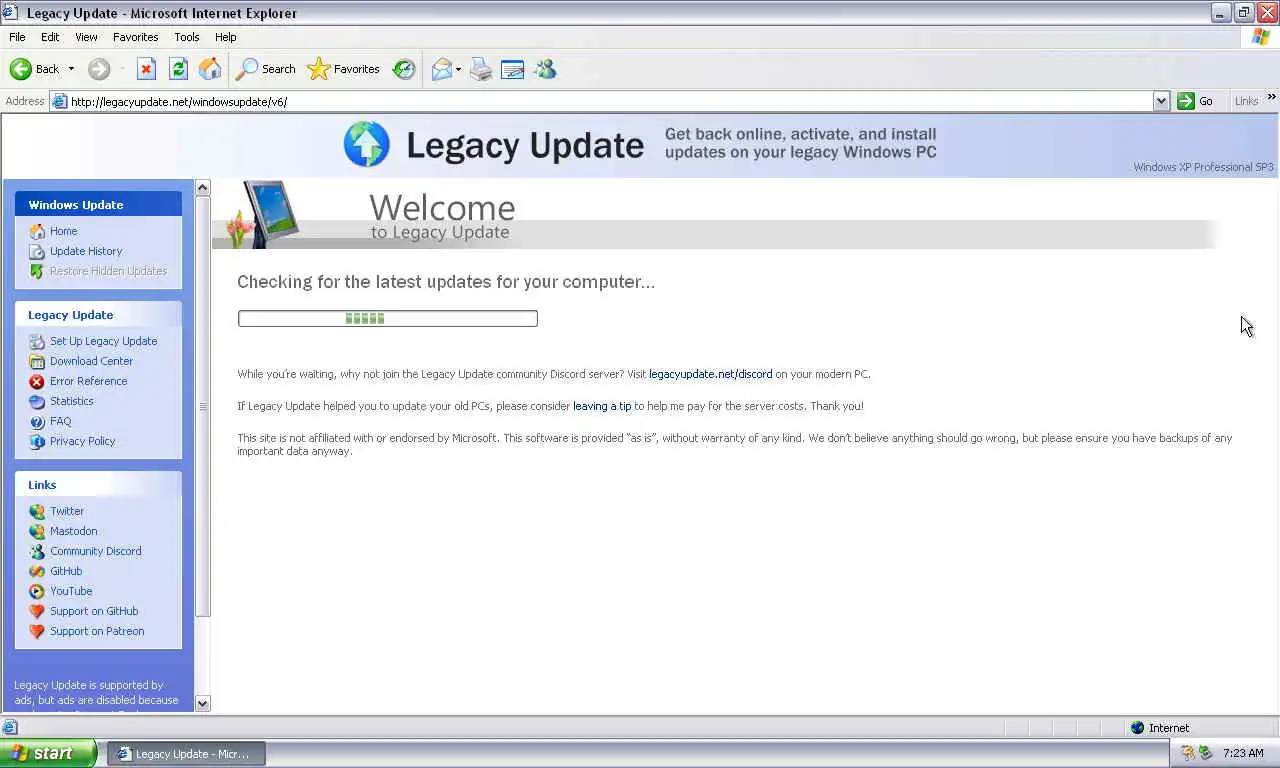Refresh the page with the Refresh icon
The image size is (1280, 768).
[x=178, y=69]
